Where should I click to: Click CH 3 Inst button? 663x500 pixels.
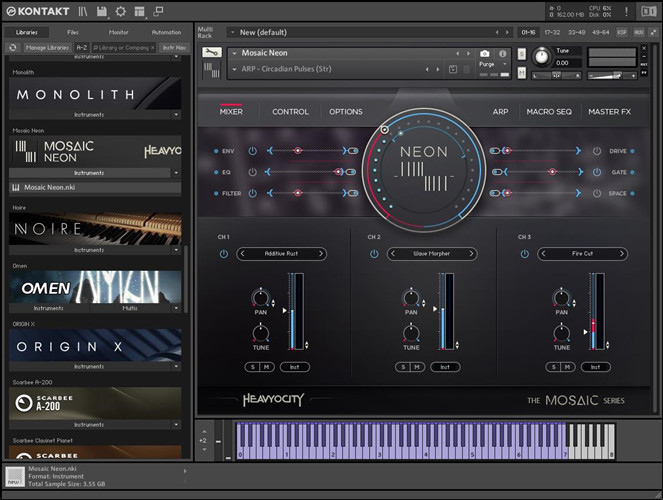[595, 367]
